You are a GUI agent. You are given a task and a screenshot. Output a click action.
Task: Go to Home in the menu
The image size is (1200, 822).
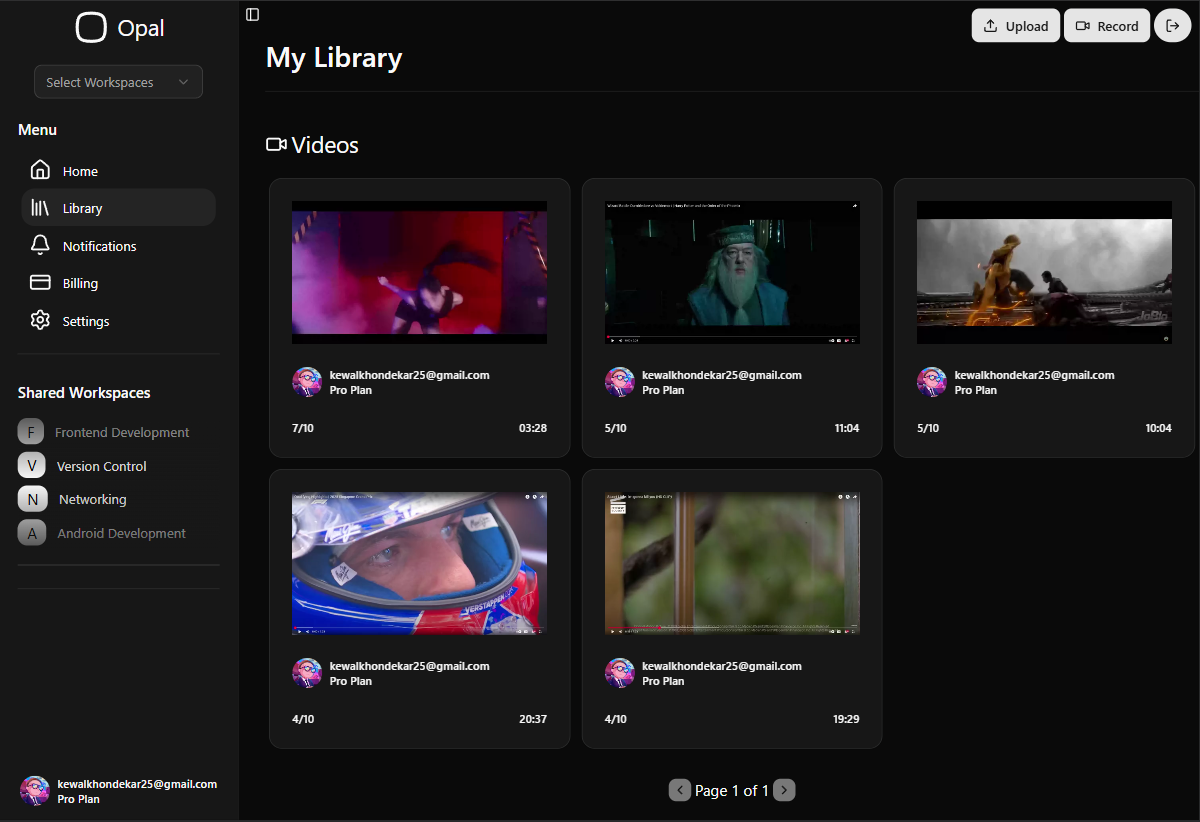pyautogui.click(x=118, y=171)
